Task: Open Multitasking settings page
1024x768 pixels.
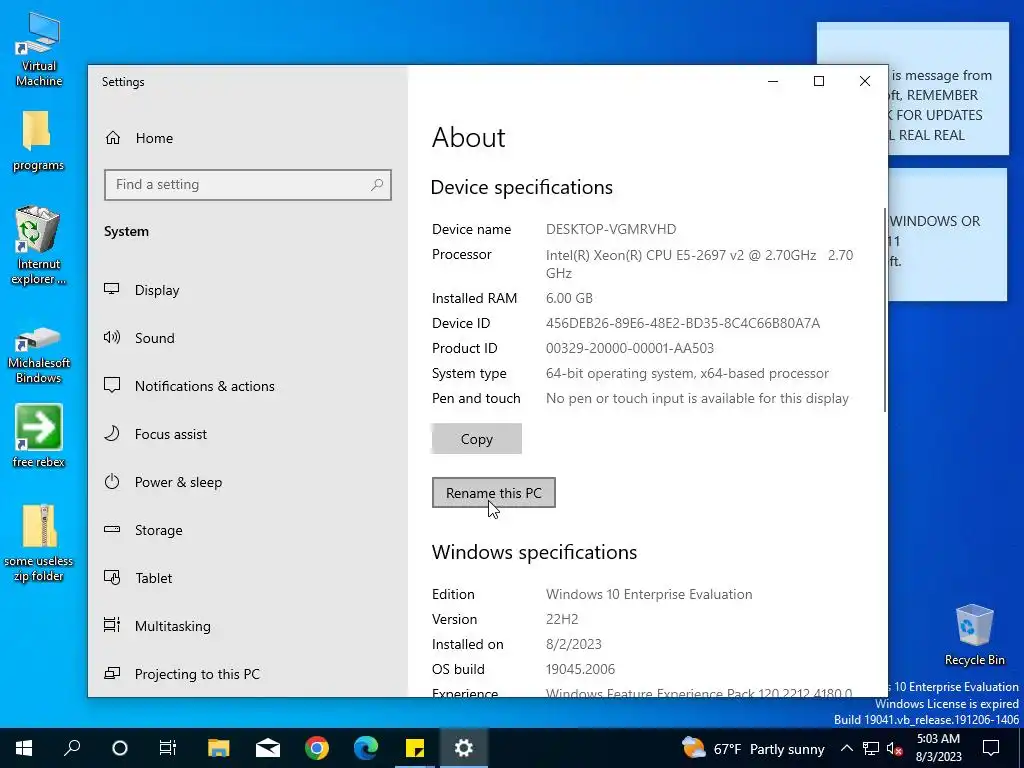Action: point(248,626)
